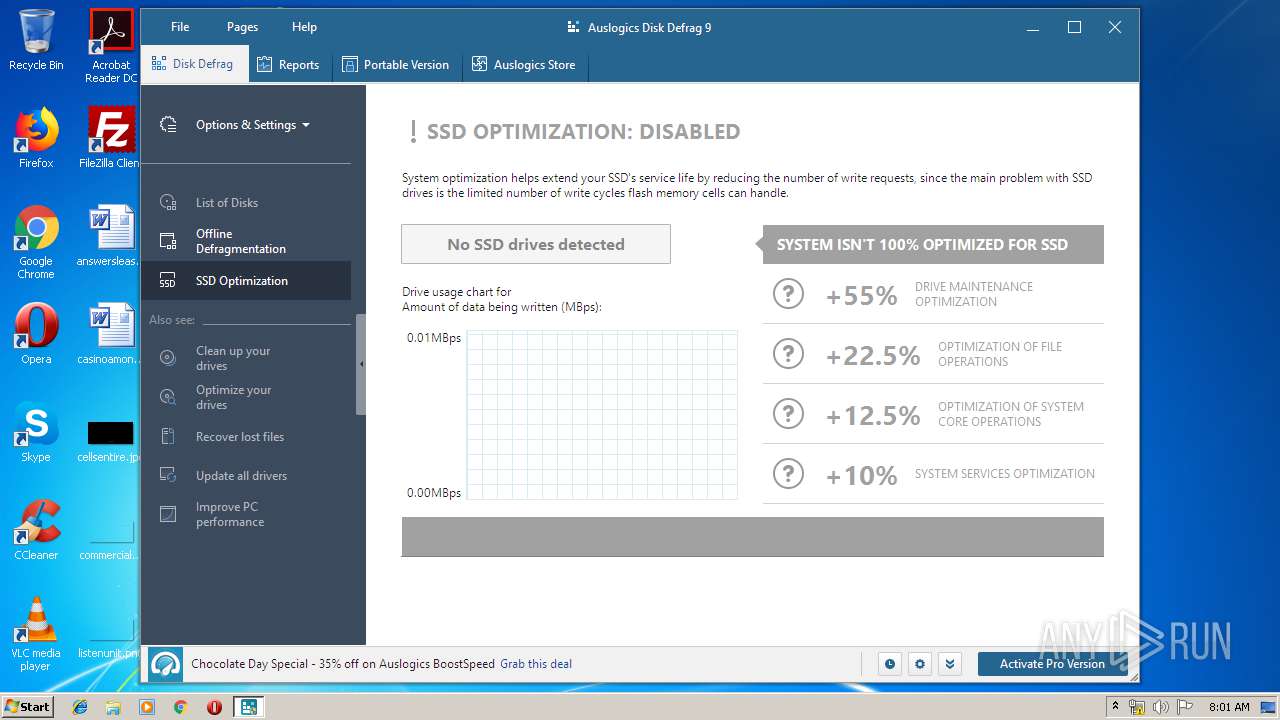Click help icon for Optimization of File Operations

tap(788, 354)
